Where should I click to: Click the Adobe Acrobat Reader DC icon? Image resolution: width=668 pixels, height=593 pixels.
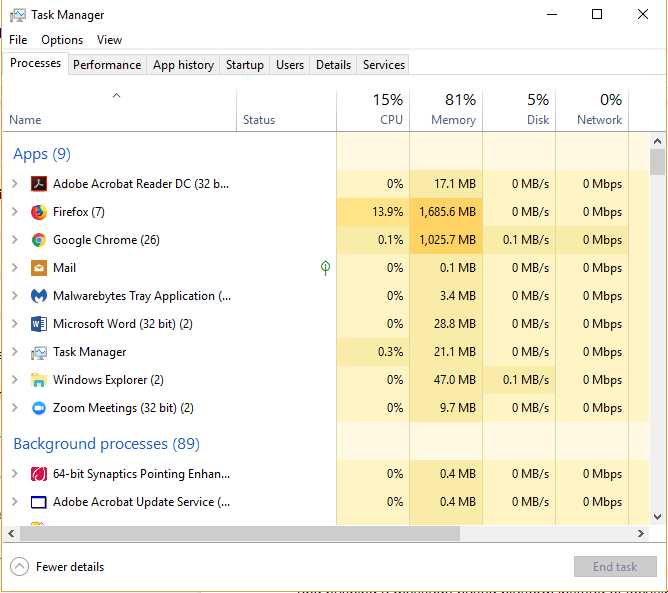39,184
